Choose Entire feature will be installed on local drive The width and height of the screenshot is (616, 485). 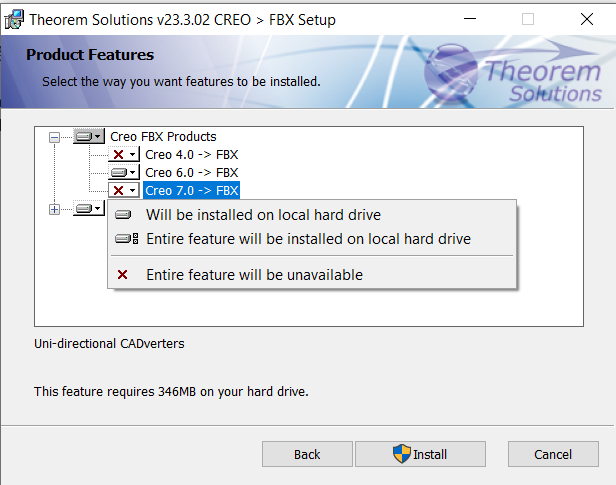[x=312, y=239]
